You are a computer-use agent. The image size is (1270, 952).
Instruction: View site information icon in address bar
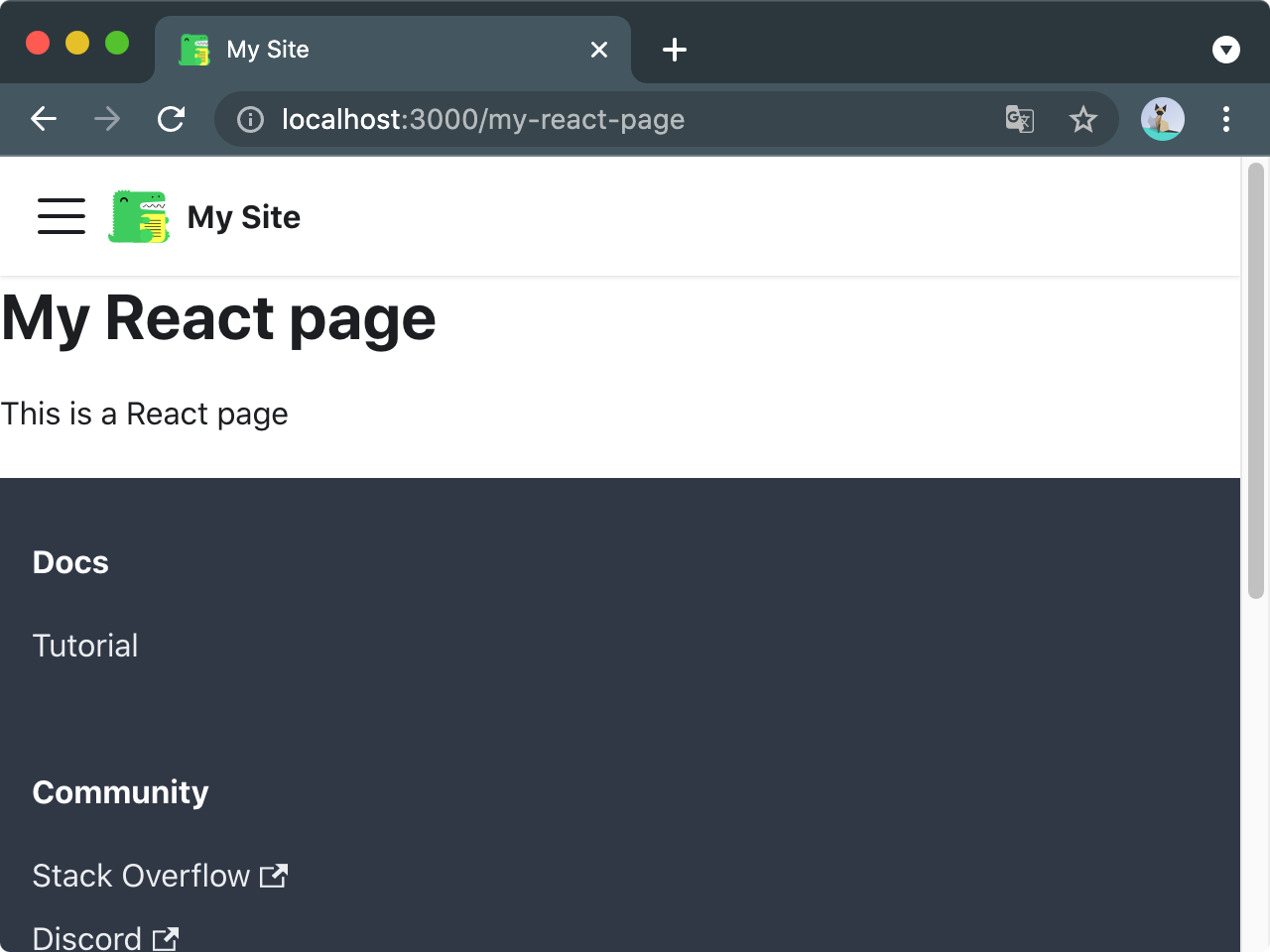250,120
